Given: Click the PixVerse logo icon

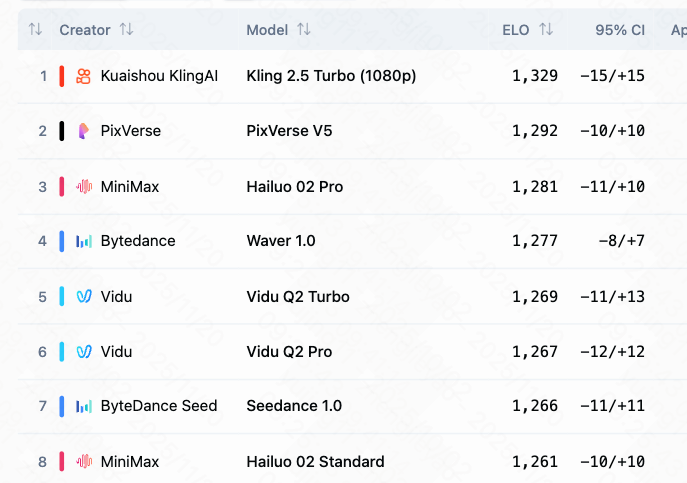Looking at the screenshot, I should pyautogui.click(x=84, y=131).
